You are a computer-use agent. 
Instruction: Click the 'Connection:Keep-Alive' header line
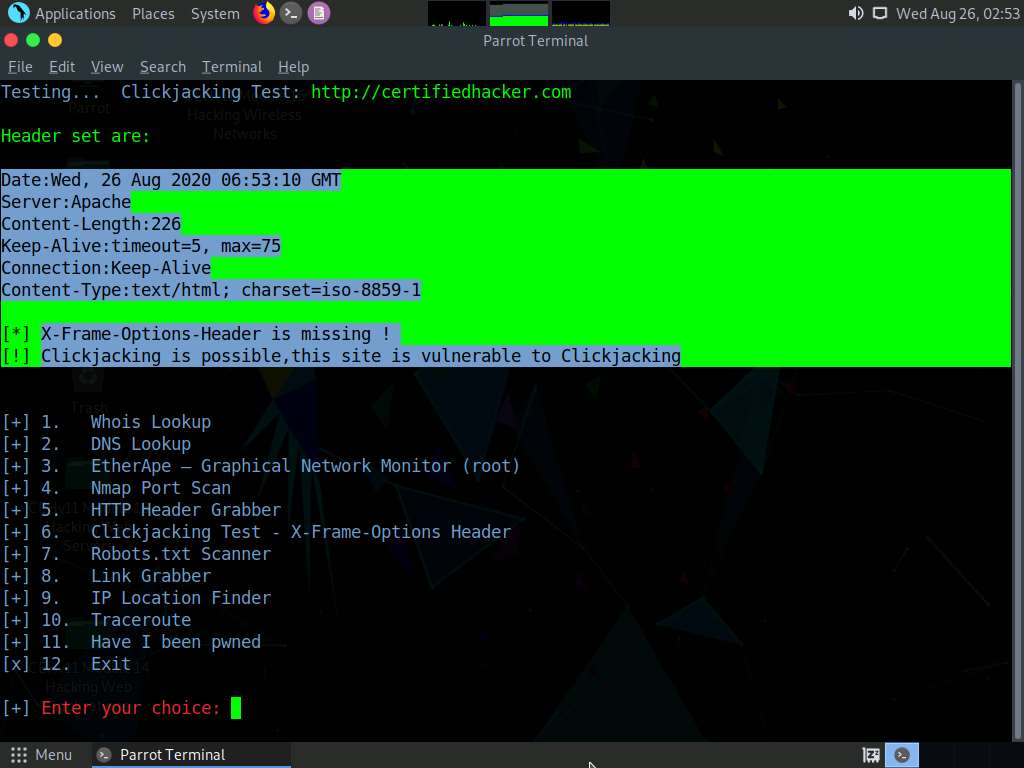pos(106,268)
